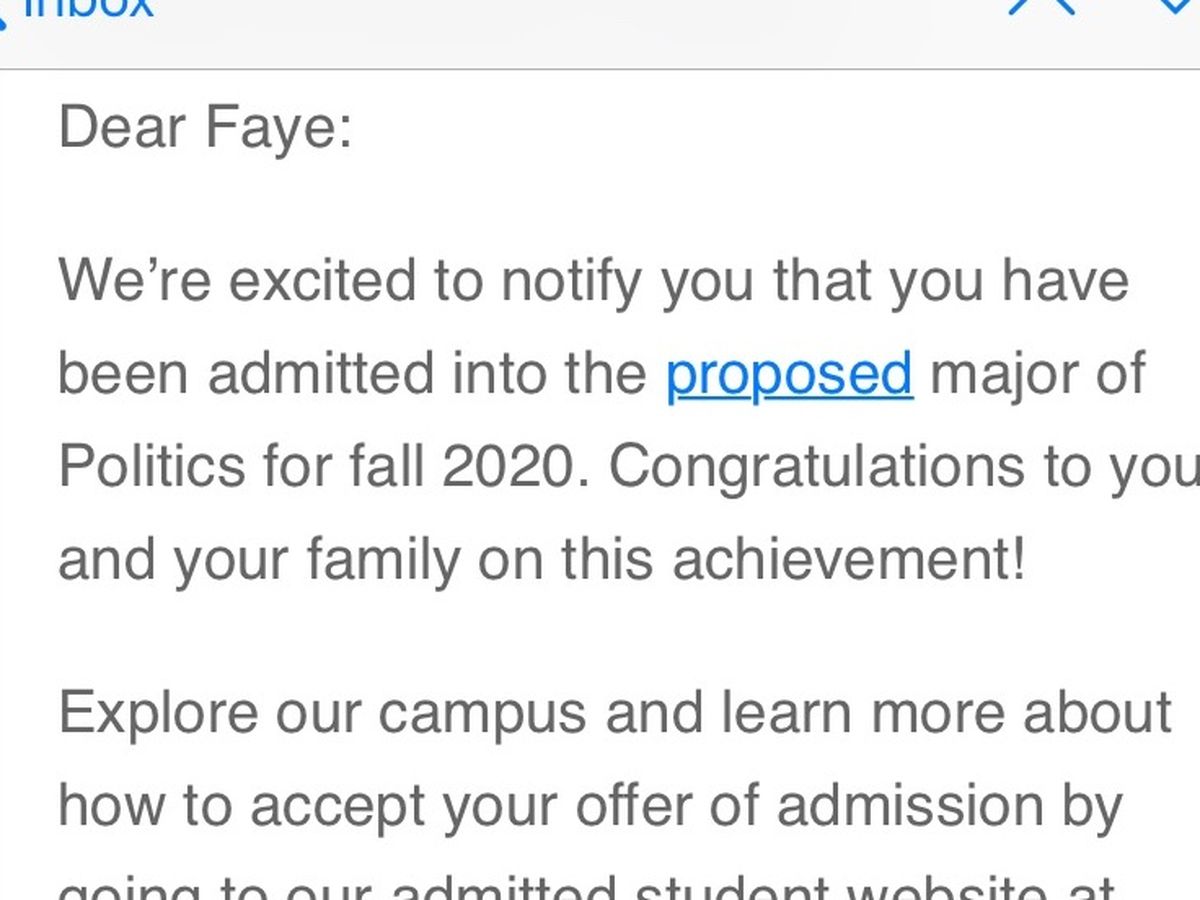Click the partially visible "student website" text
This screenshot has height=900, width=1200.
point(790,888)
